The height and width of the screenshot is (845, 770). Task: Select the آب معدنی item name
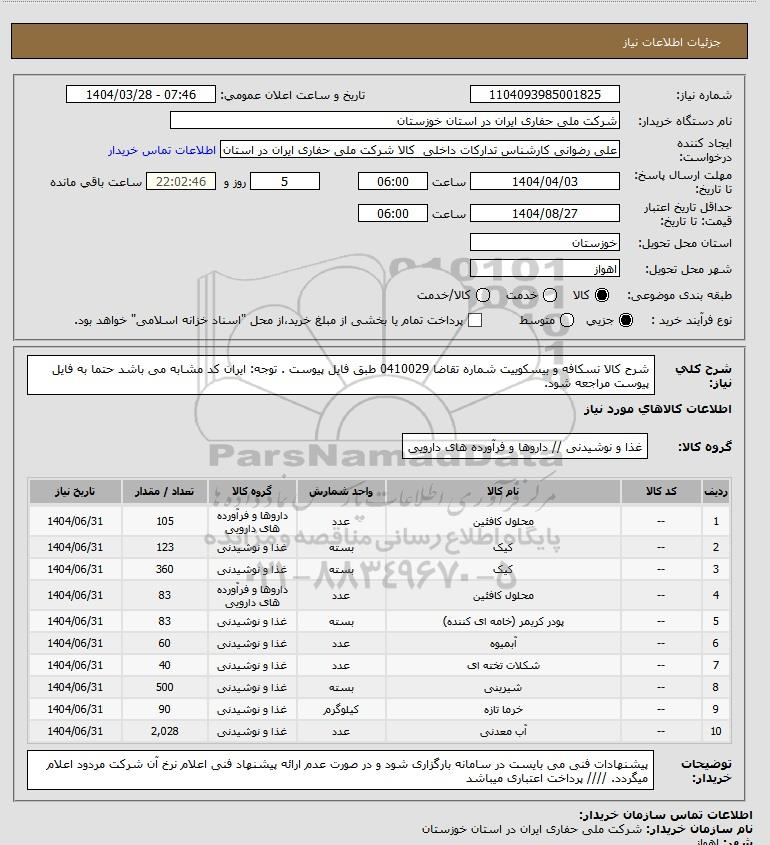(503, 731)
